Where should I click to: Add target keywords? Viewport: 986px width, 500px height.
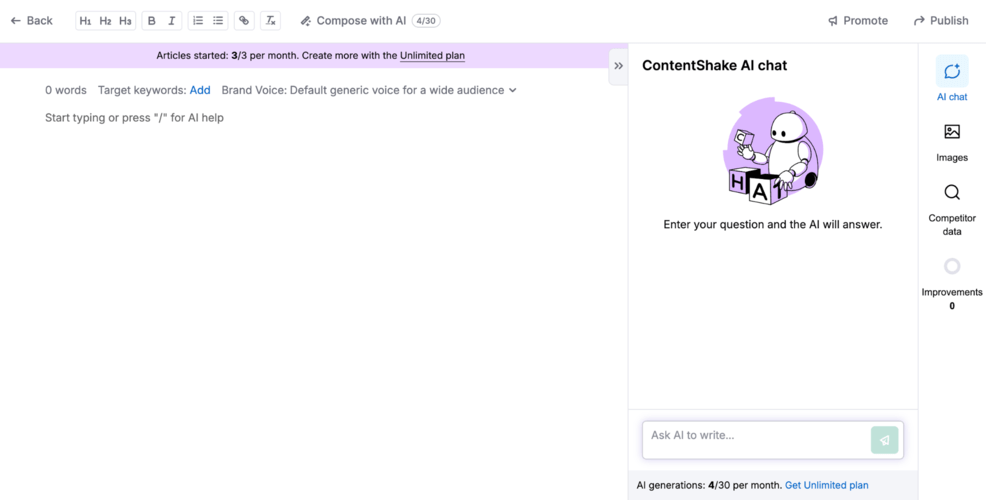(200, 90)
